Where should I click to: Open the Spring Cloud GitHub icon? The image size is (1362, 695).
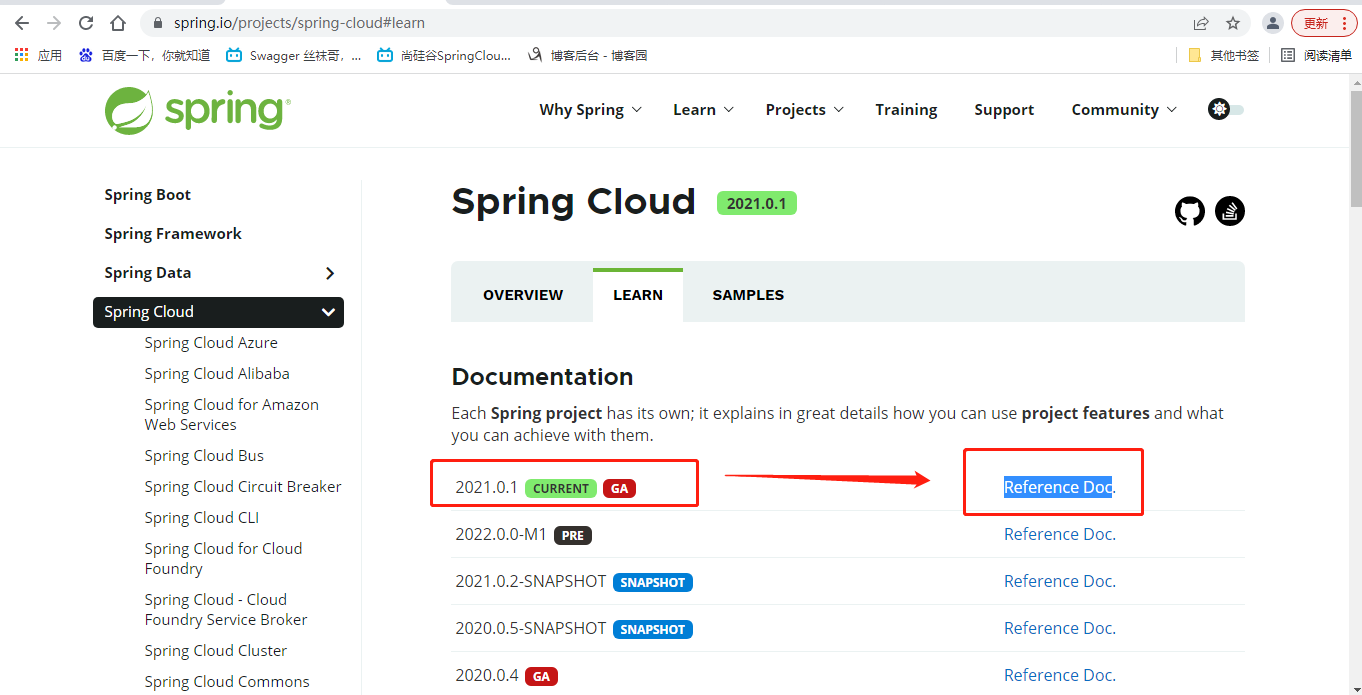point(1190,211)
